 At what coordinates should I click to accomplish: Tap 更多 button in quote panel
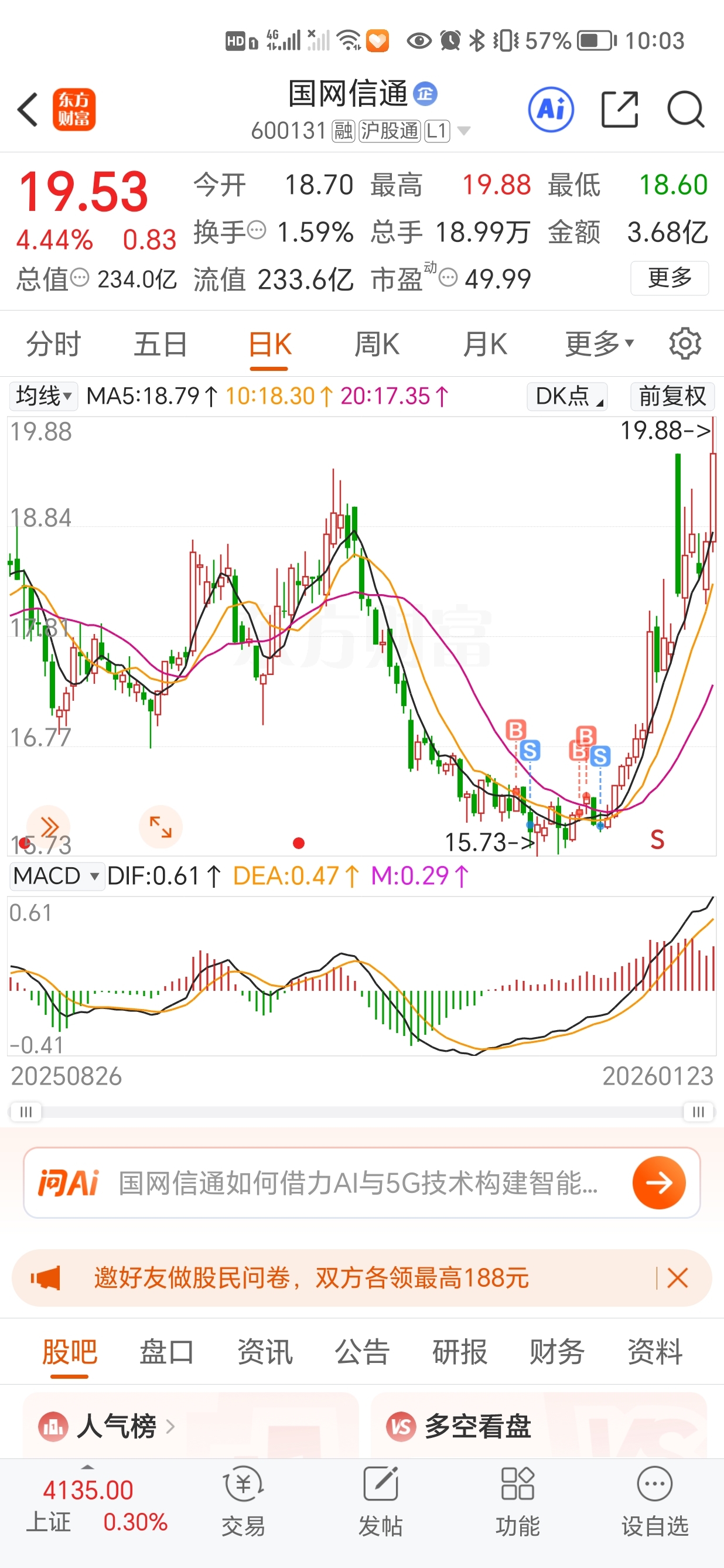click(670, 278)
